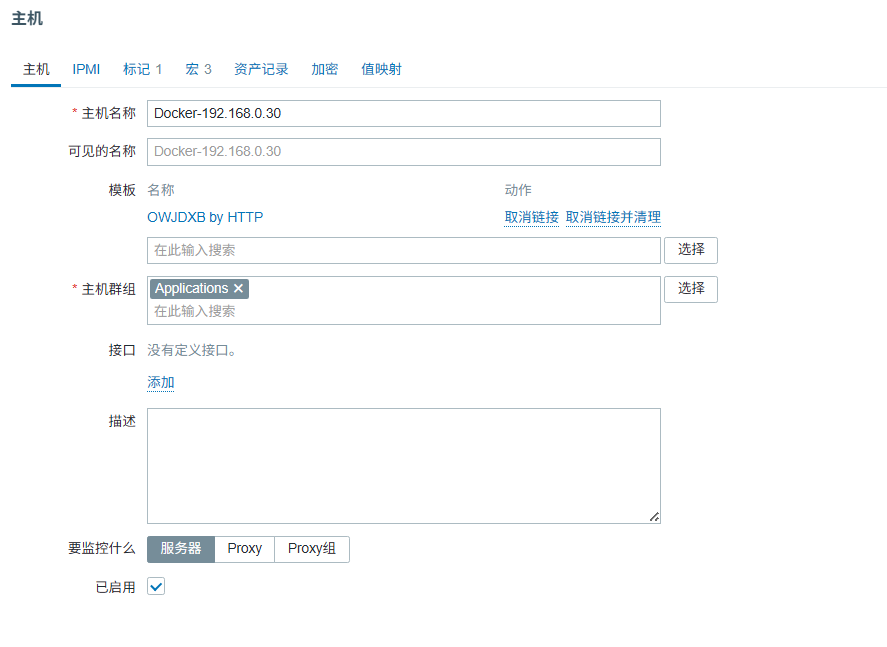Focus the 可见的名称 input field
The height and width of the screenshot is (647, 887).
pos(404,152)
